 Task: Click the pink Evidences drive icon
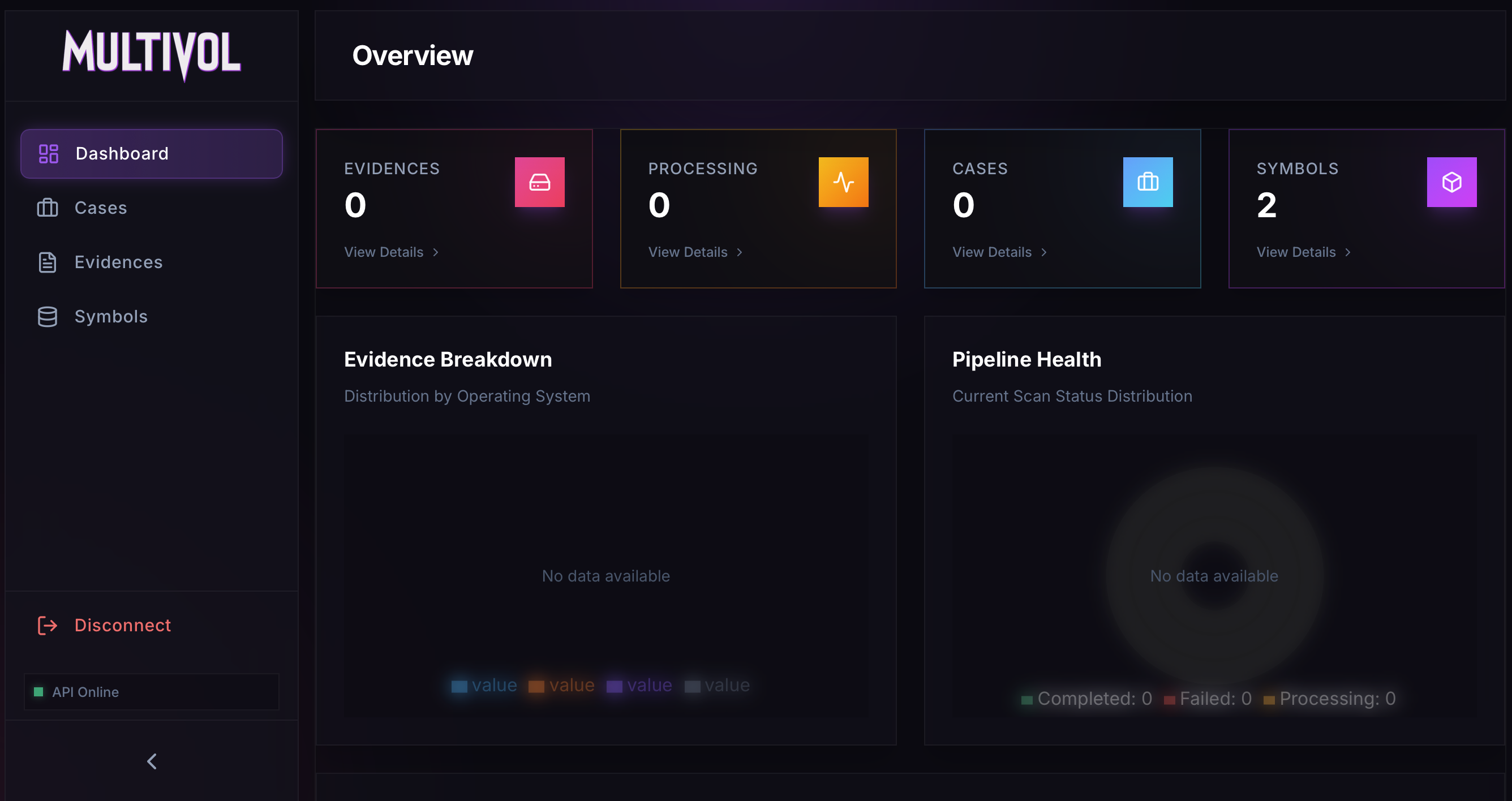(x=539, y=182)
